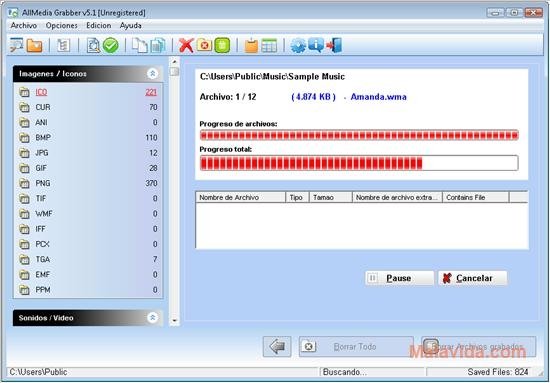The image size is (550, 383).
Task: Click the Progreso de archivos progress bar
Action: (x=359, y=135)
